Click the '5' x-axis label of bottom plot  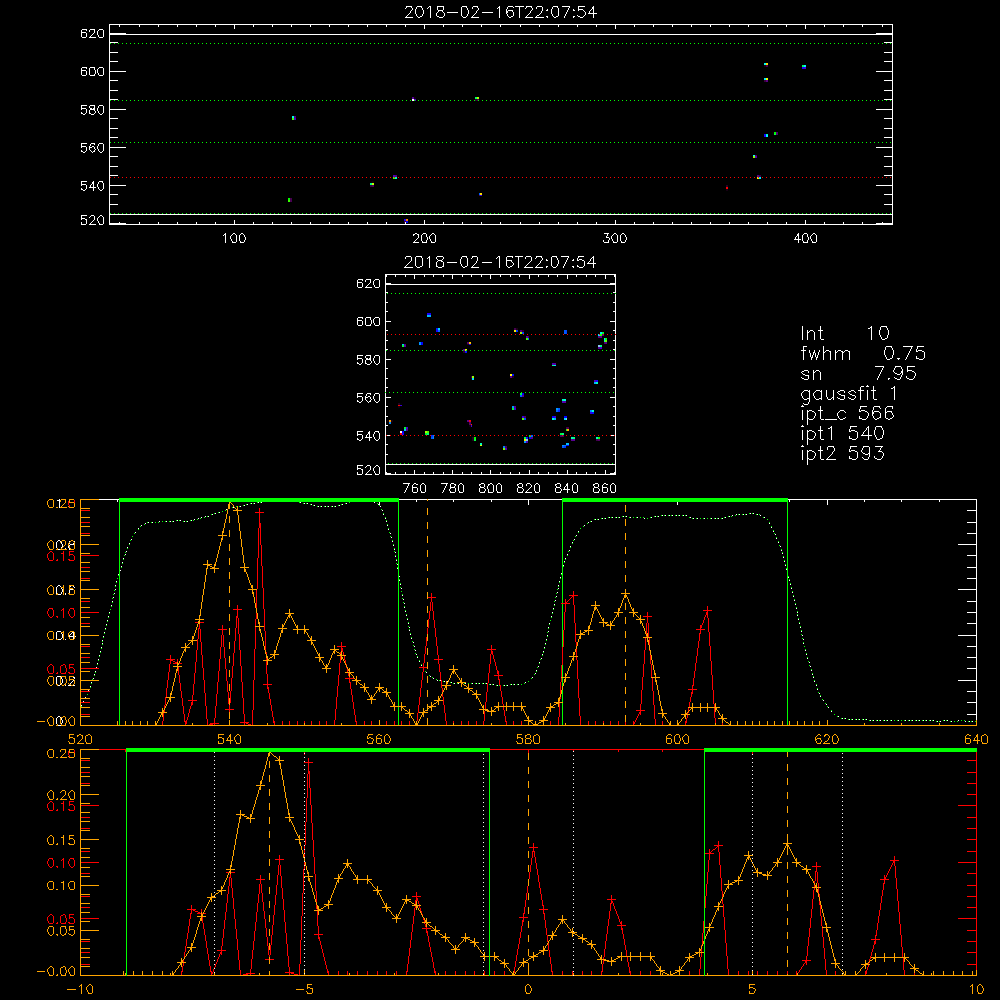[753, 990]
